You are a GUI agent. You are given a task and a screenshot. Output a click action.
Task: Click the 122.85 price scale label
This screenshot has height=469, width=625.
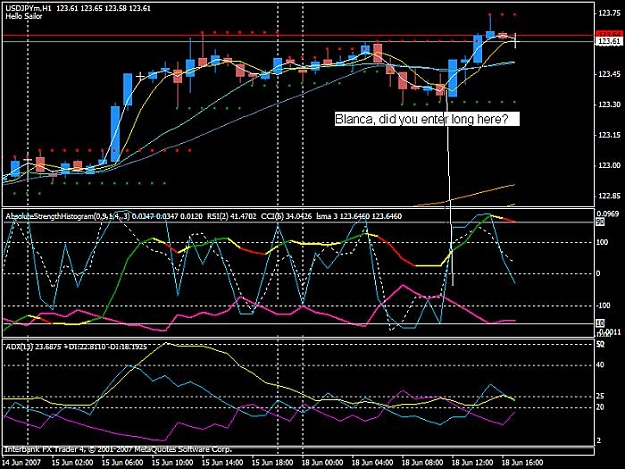point(608,196)
